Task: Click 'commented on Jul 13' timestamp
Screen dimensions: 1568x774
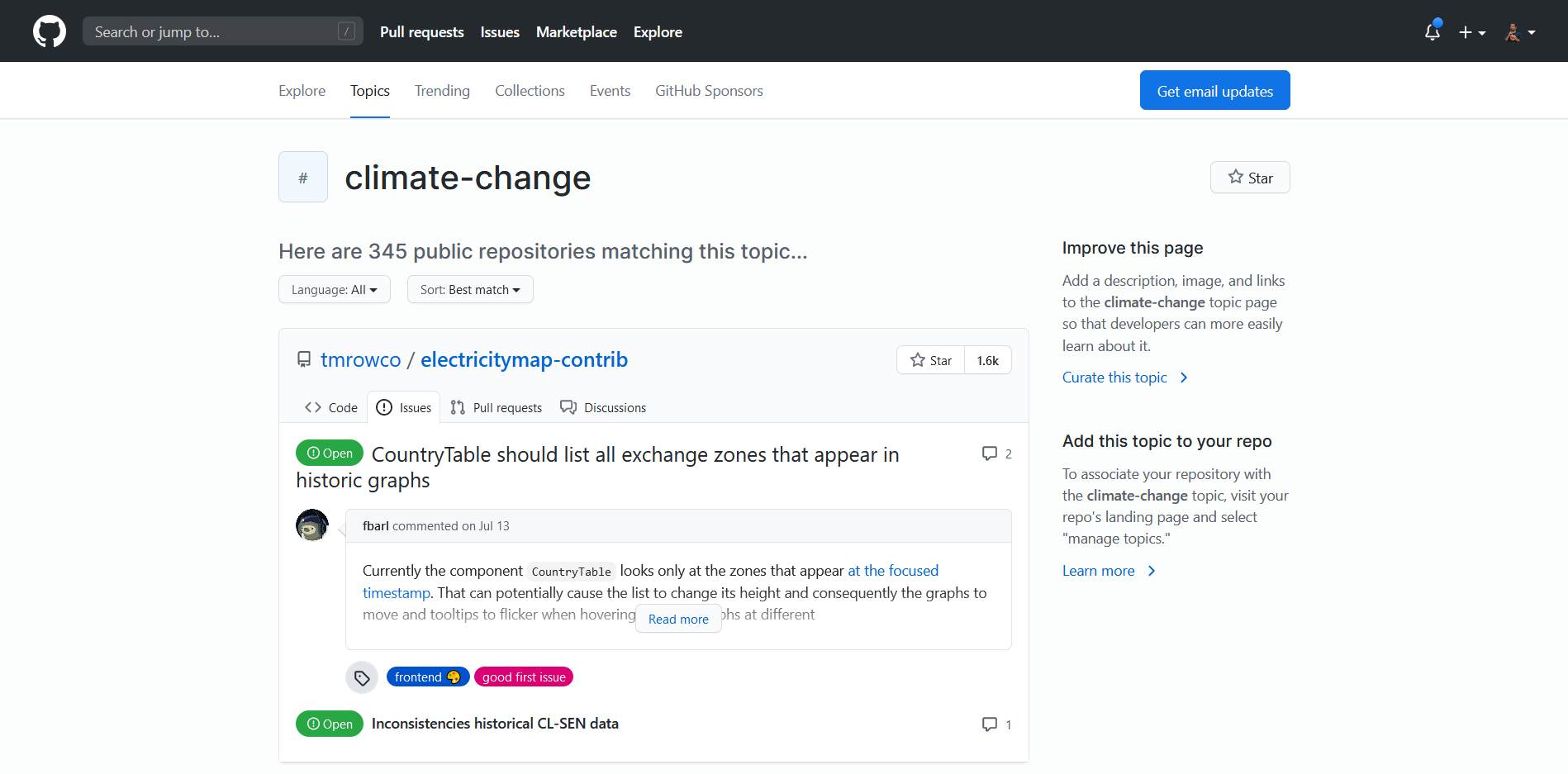Action: [451, 526]
